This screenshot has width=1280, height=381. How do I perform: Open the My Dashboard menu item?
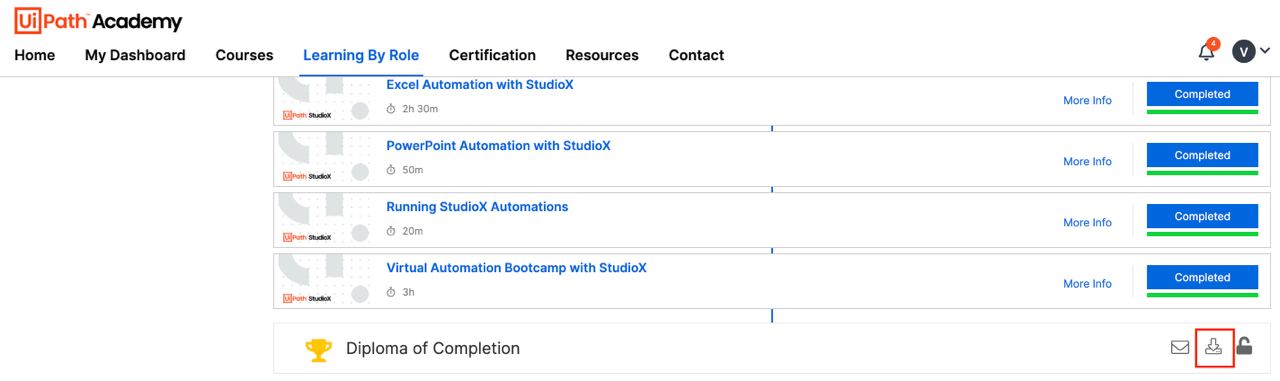click(x=135, y=55)
